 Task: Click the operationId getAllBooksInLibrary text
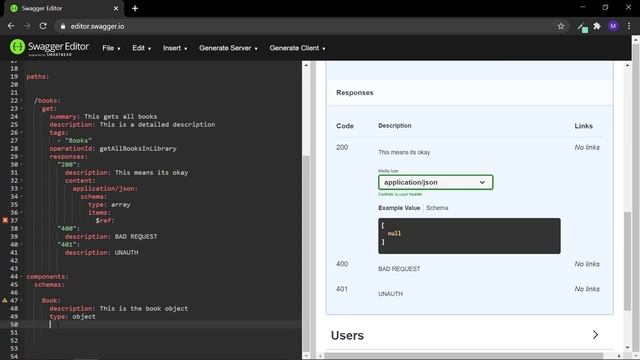click(138, 149)
